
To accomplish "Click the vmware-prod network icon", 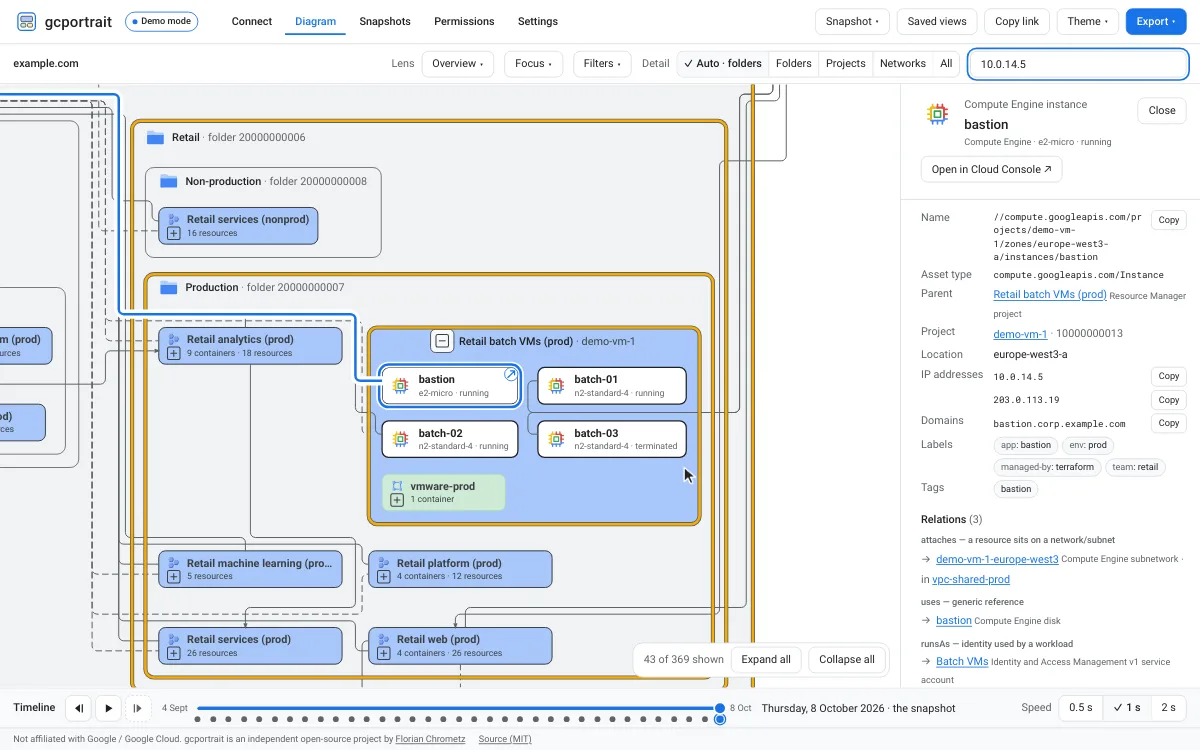I will 397,486.
